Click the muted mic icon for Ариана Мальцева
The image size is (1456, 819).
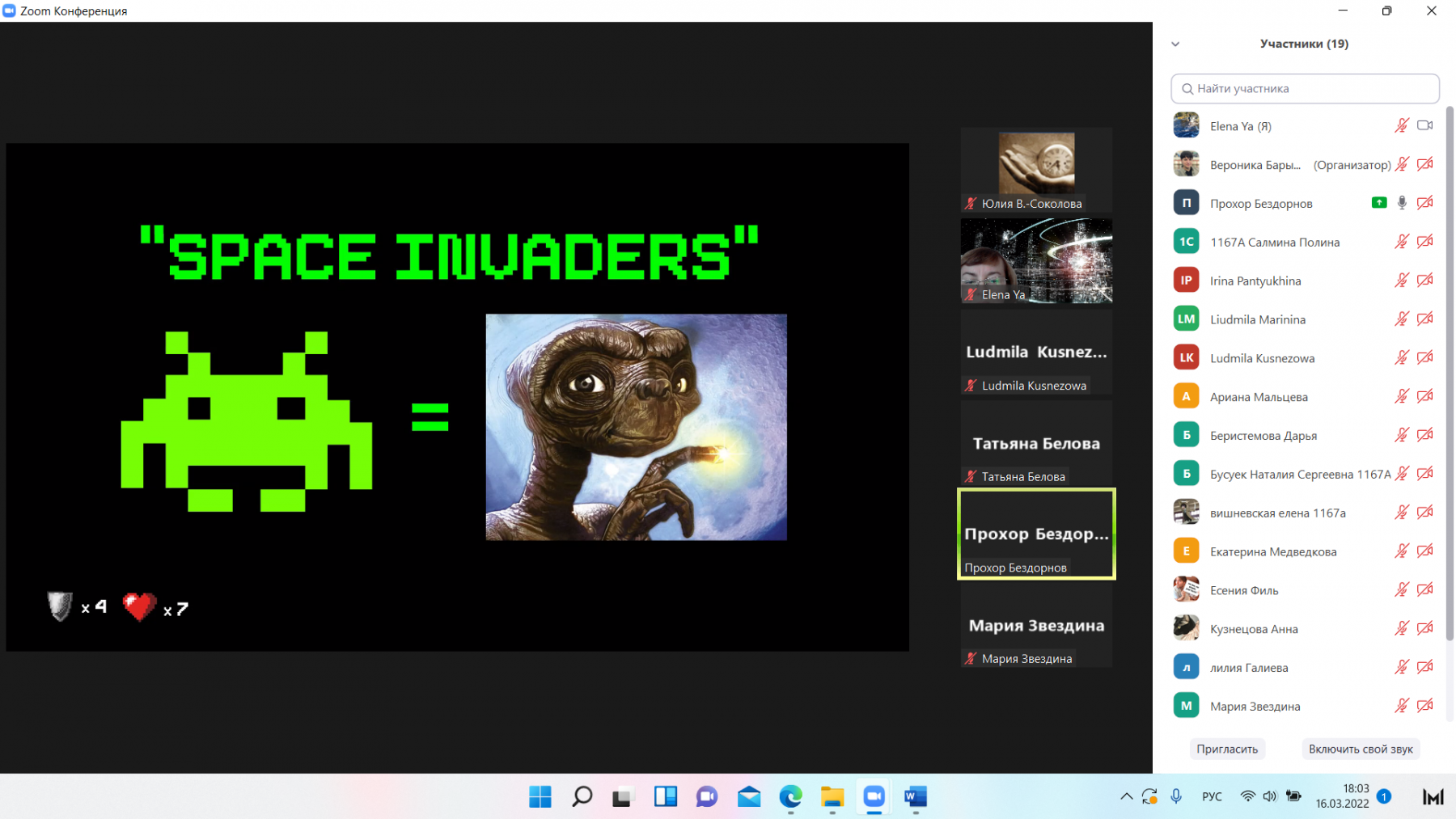tap(1402, 396)
